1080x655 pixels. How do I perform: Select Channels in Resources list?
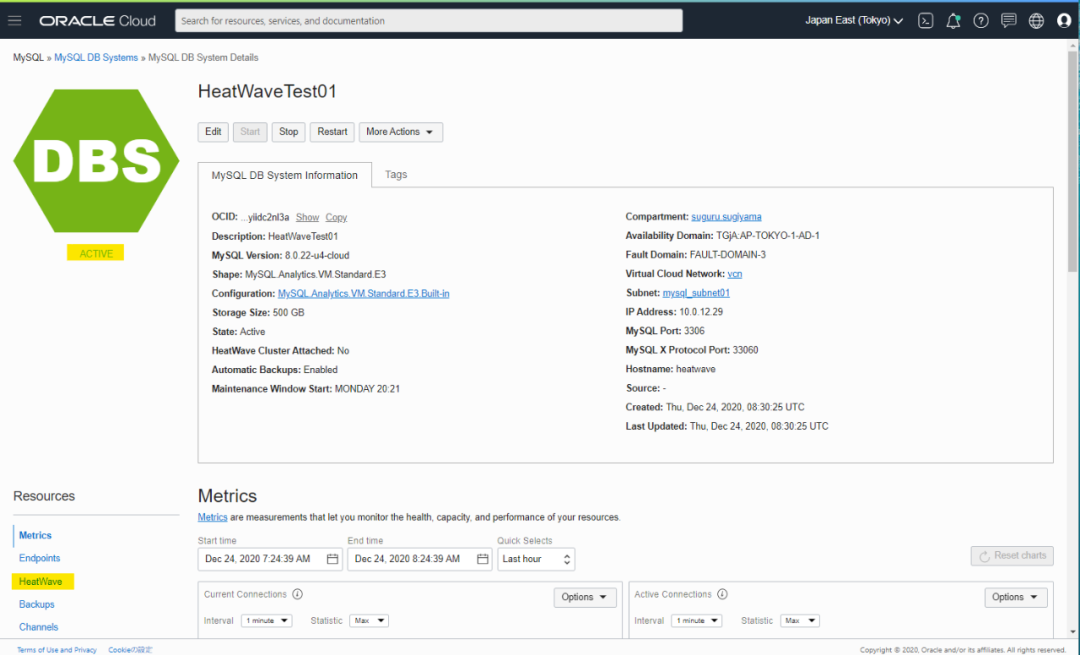point(39,627)
